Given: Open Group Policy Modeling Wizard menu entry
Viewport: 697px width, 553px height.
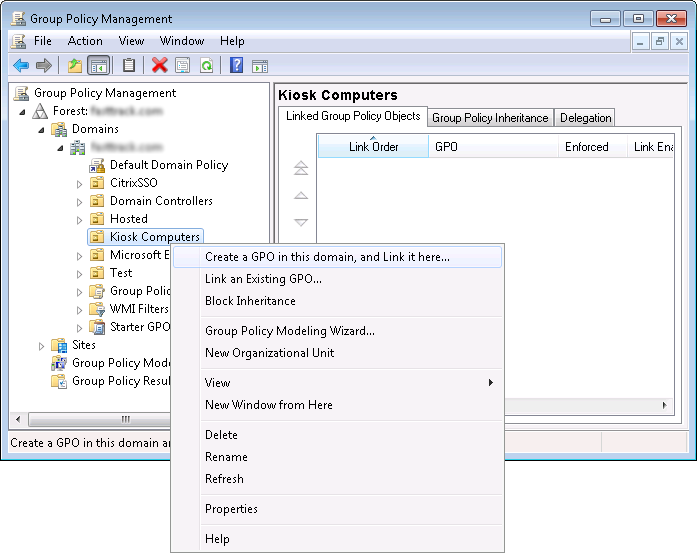Looking at the screenshot, I should 337,331.
